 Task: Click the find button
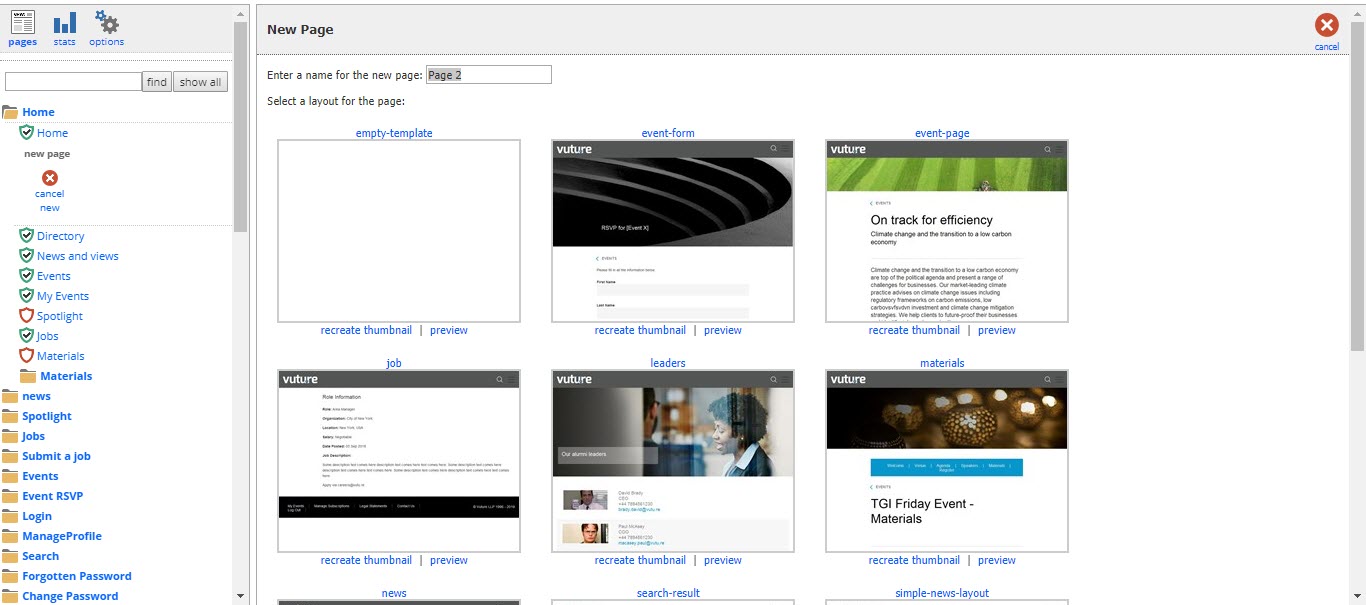[x=157, y=82]
